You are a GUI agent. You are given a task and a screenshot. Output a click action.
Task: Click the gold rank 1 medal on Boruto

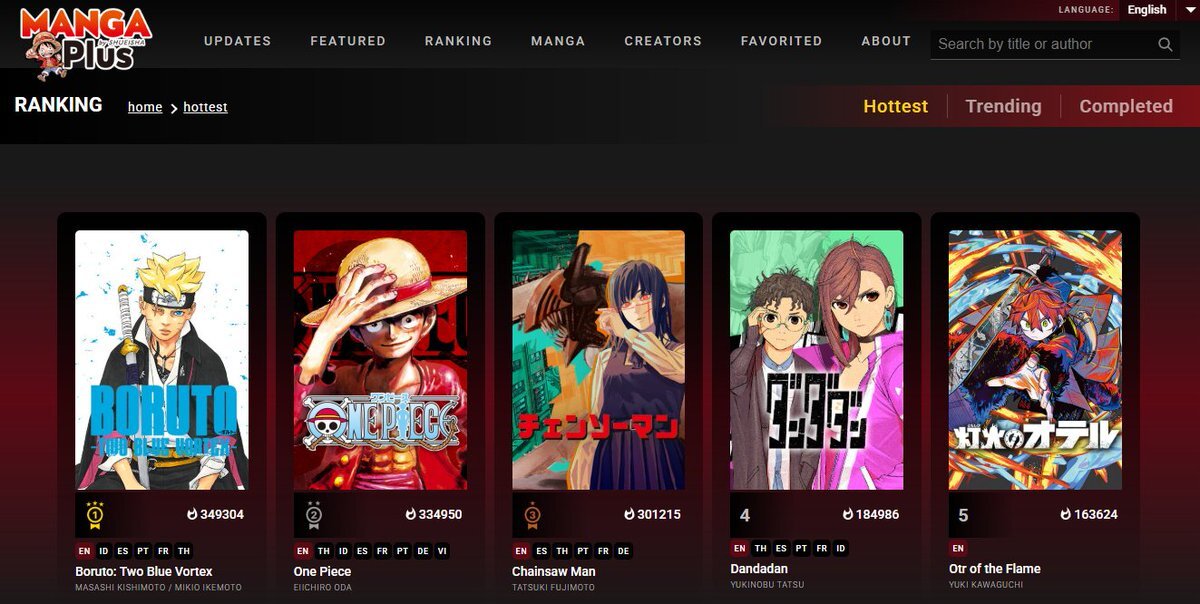[x=96, y=514]
